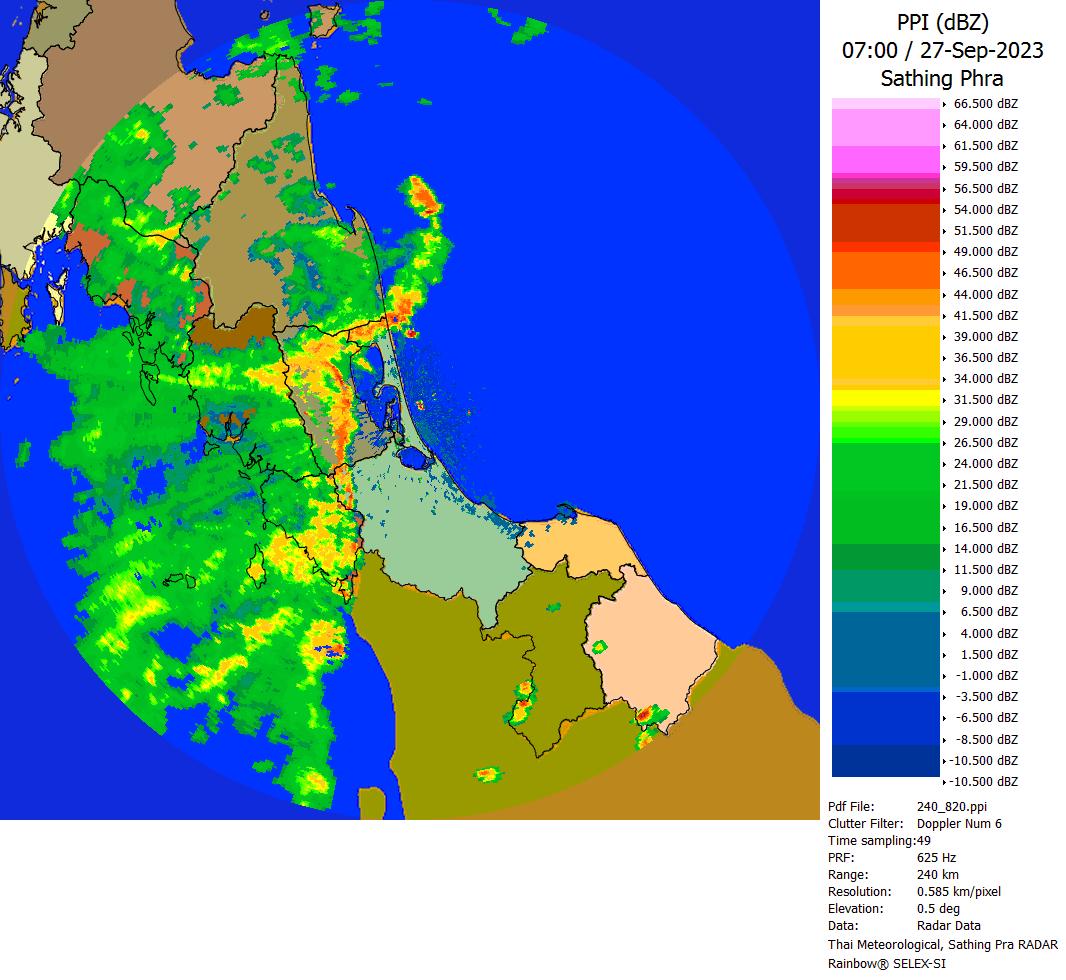The width and height of the screenshot is (1066, 980).
Task: Select the bright green swatch beside 21.500 dBZ
Action: point(886,485)
